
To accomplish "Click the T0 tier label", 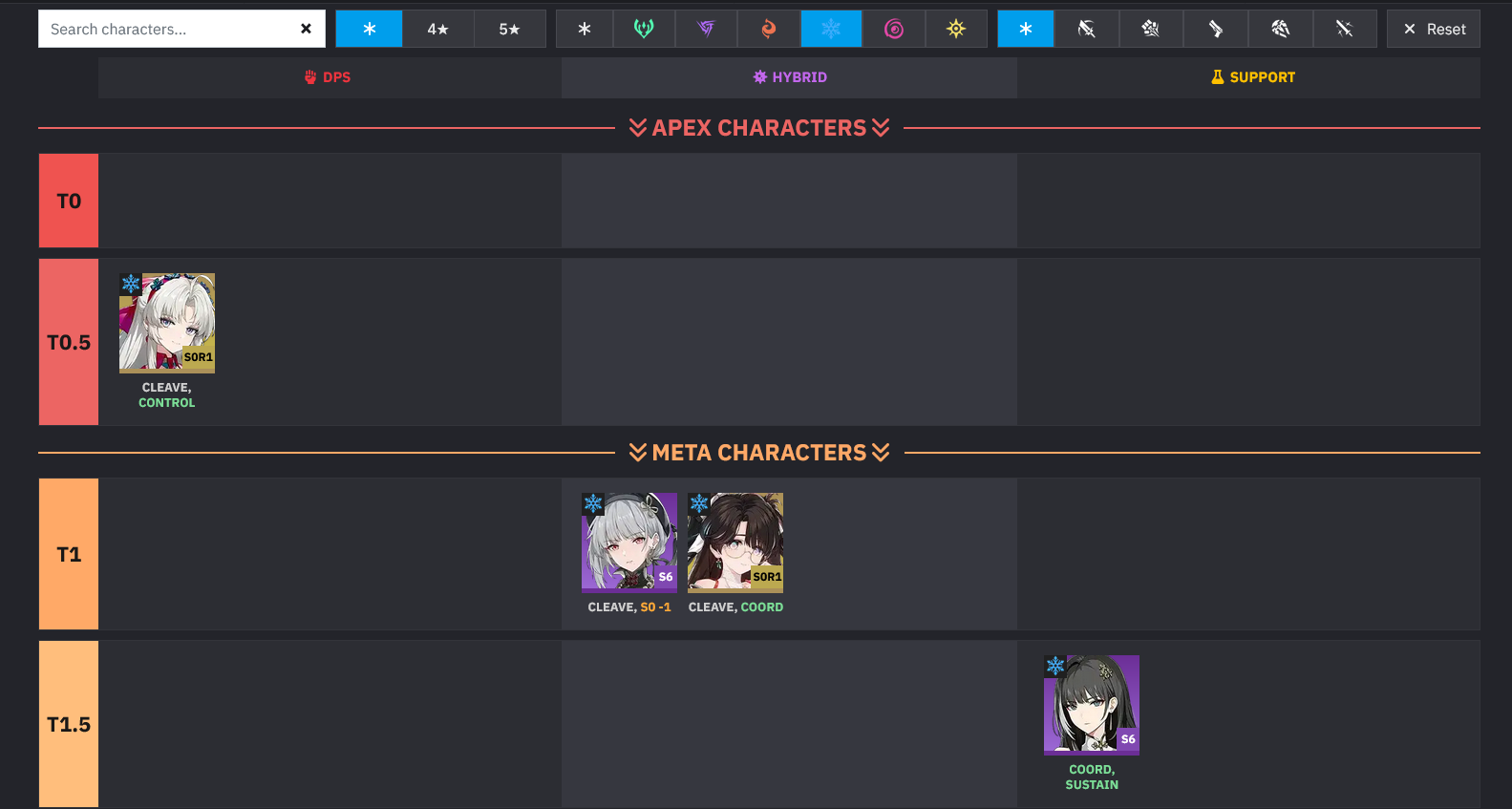I will 69,201.
